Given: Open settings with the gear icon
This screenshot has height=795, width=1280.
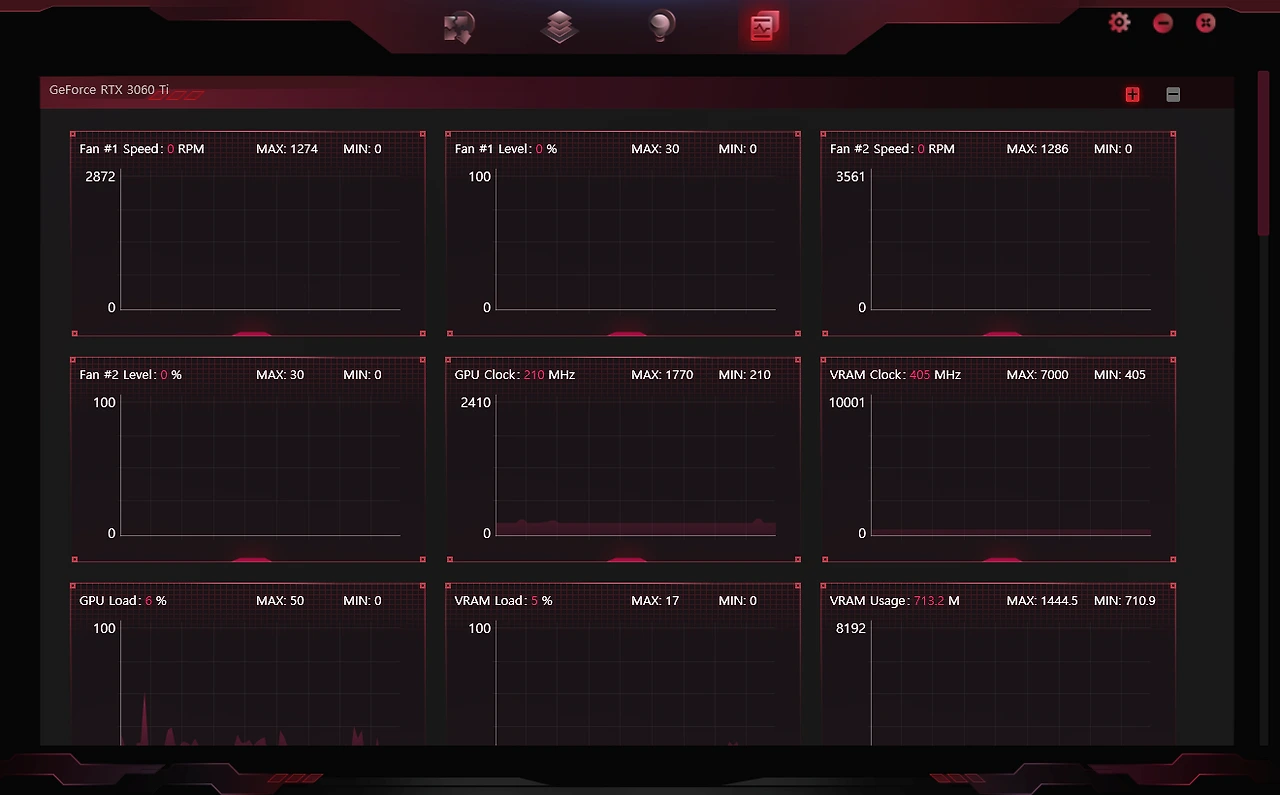Looking at the screenshot, I should [1119, 22].
